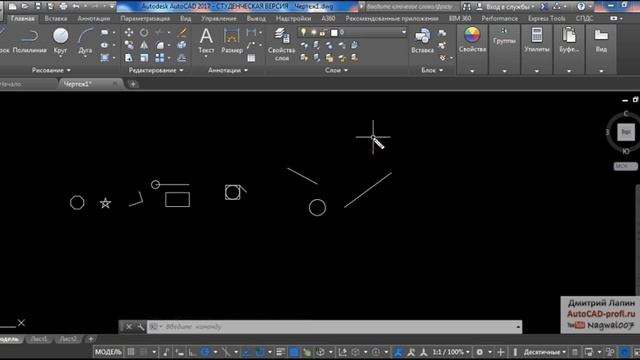Open the annotation scale 1:1 / 100% dropdown
640x360 pixels.
pos(451,352)
